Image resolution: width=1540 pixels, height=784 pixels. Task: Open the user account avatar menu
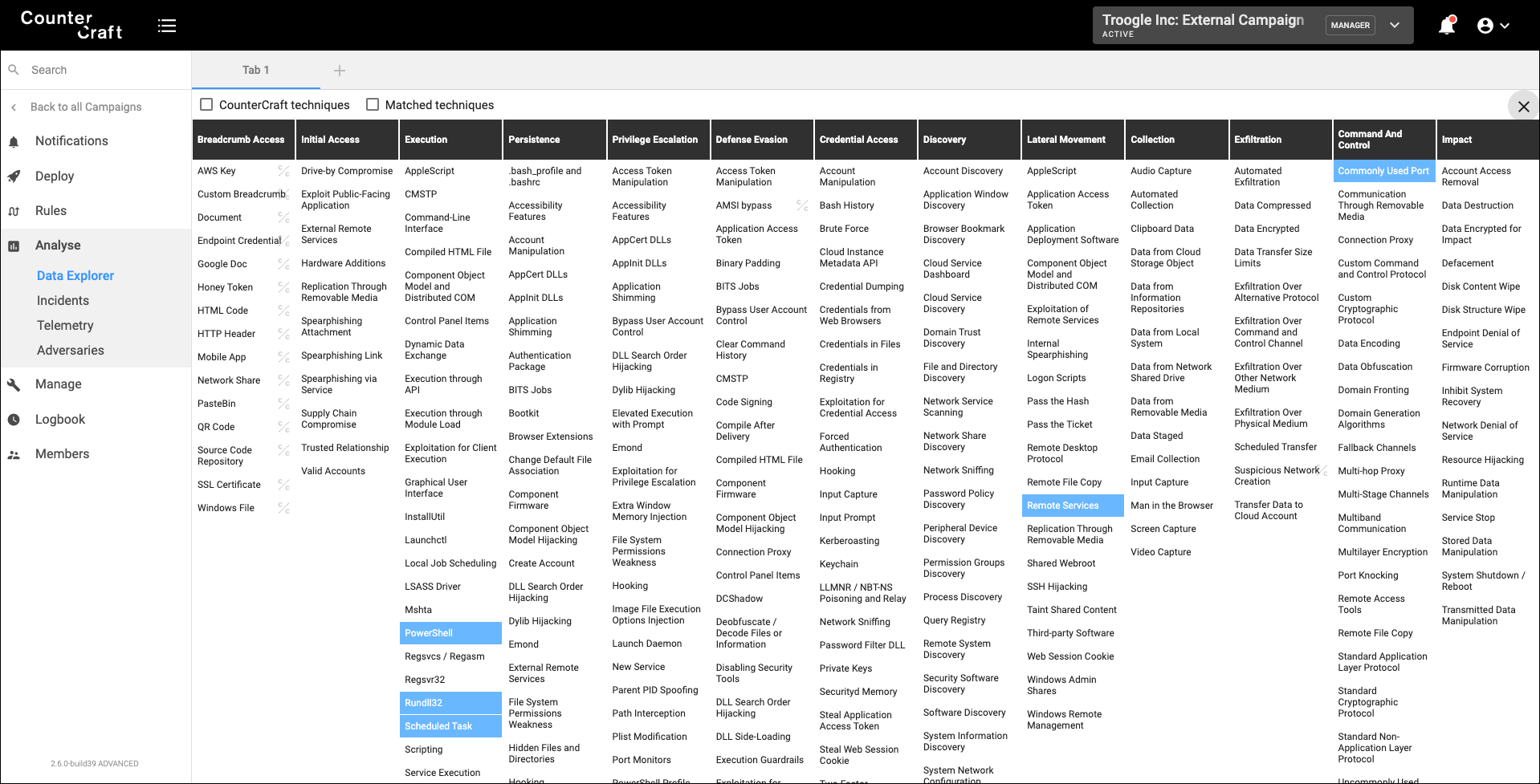(x=1485, y=26)
